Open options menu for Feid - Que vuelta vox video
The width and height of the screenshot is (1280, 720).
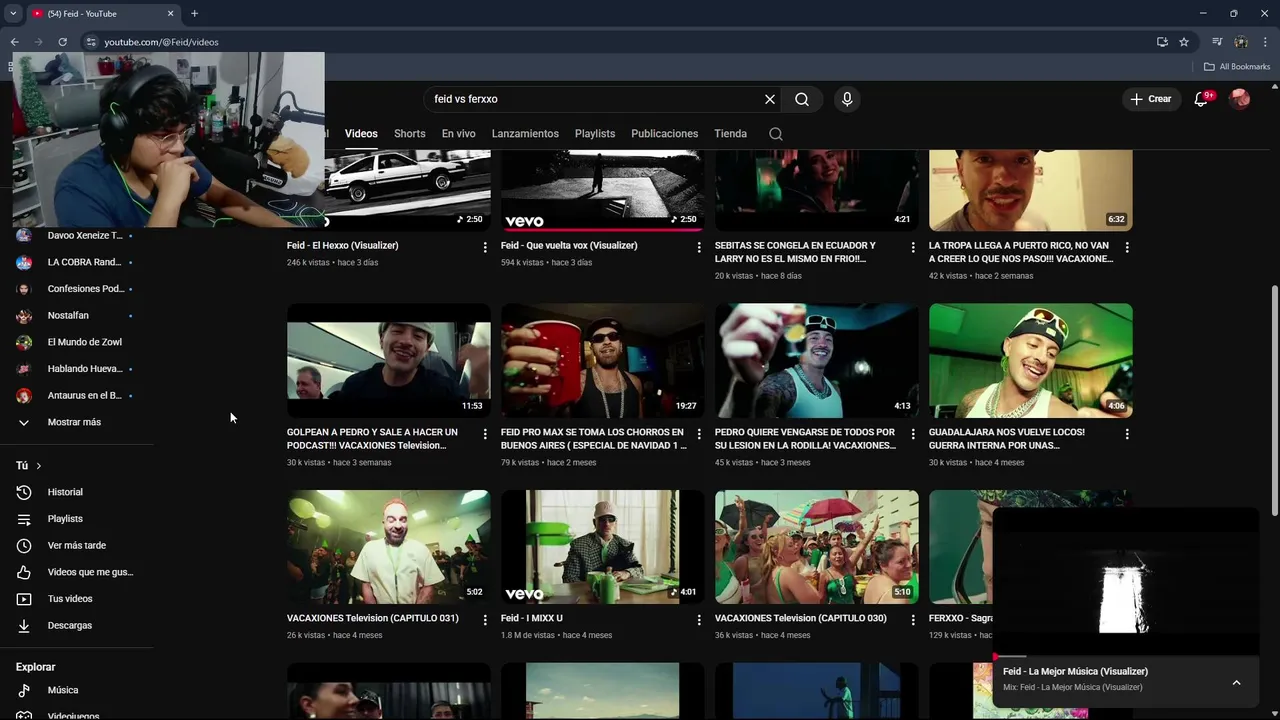pos(699,247)
